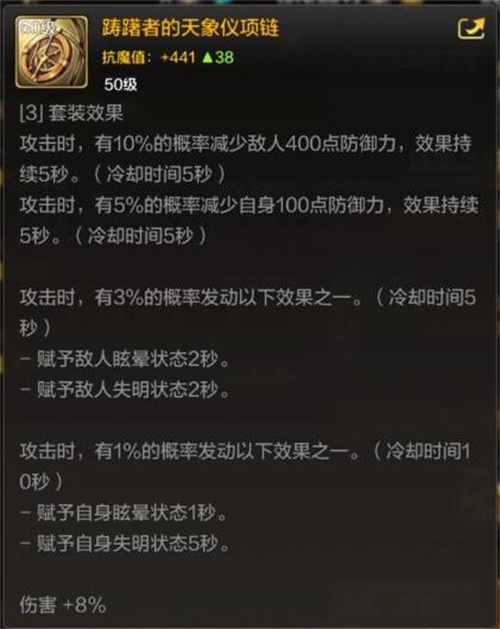Viewport: 500px width, 629px height.
Task: Choose 赋予自身失明状态5秒 entry
Action: click(x=125, y=544)
